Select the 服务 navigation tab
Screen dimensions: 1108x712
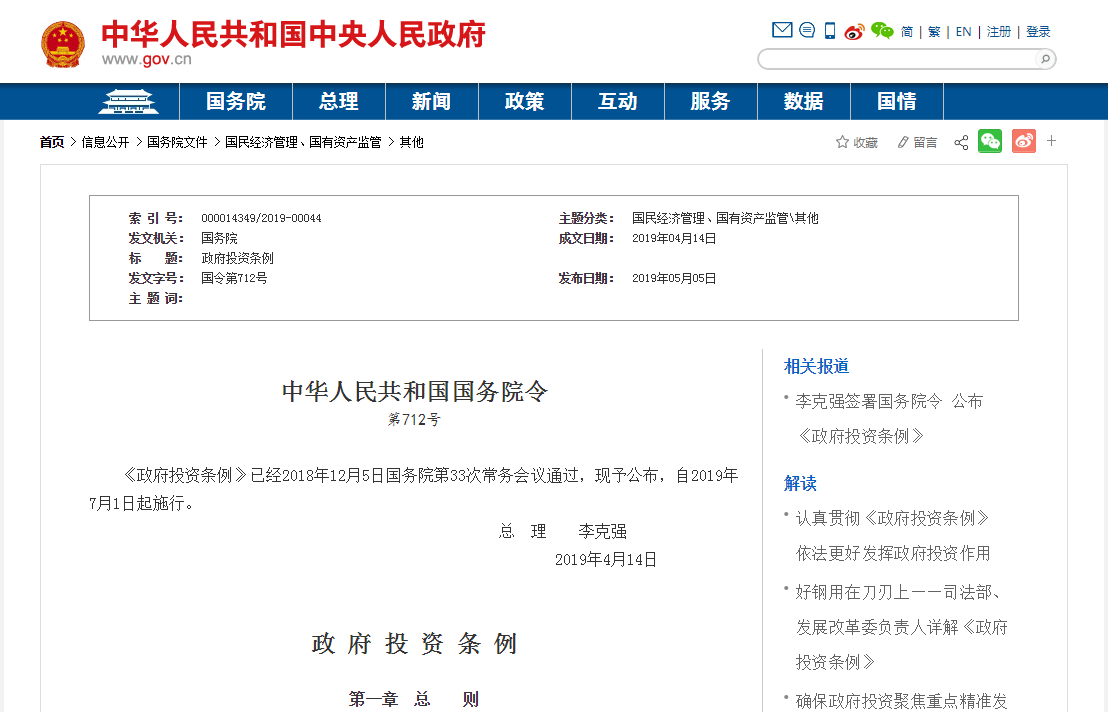710,101
